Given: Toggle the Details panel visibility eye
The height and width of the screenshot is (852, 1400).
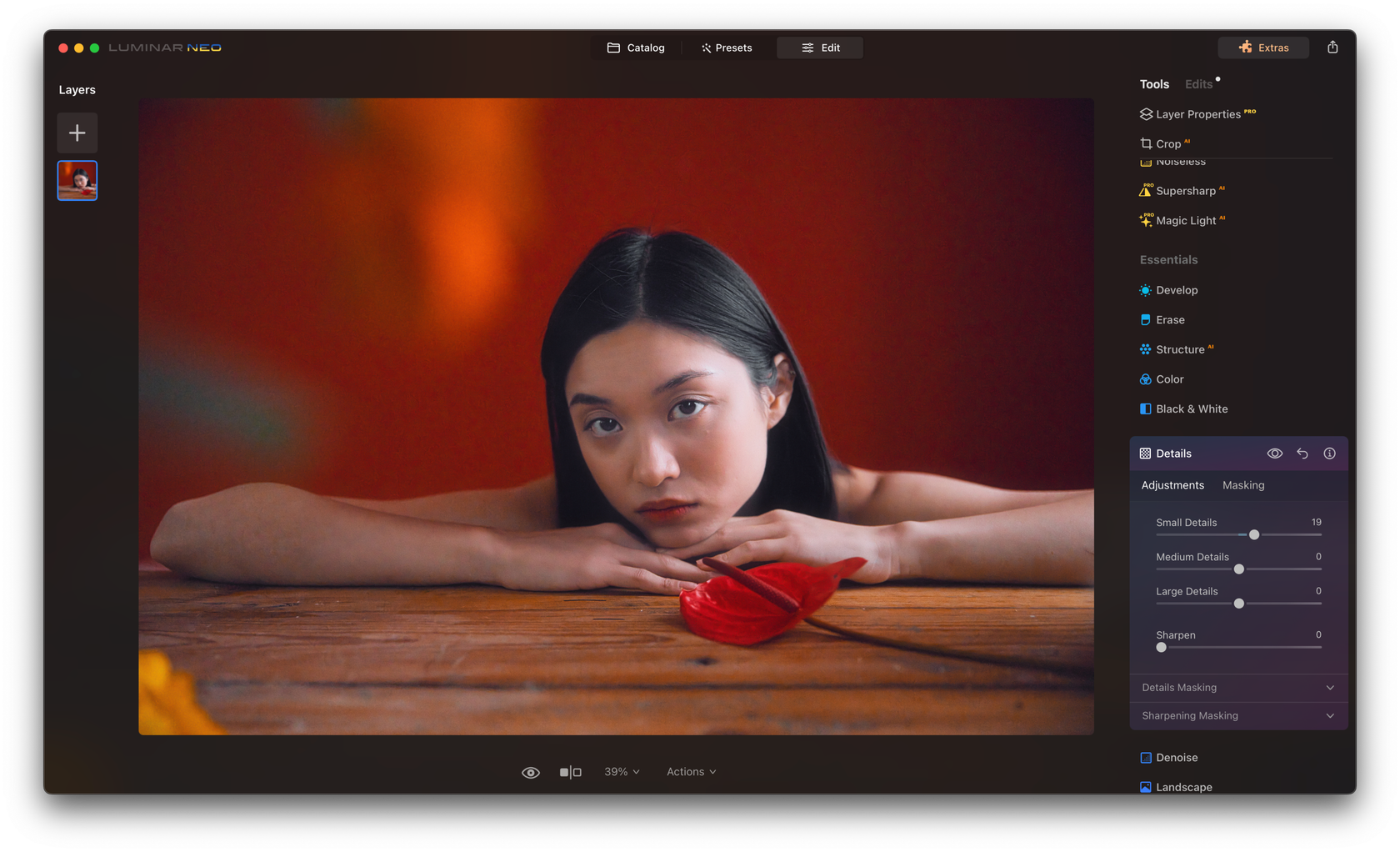Looking at the screenshot, I should [1275, 453].
